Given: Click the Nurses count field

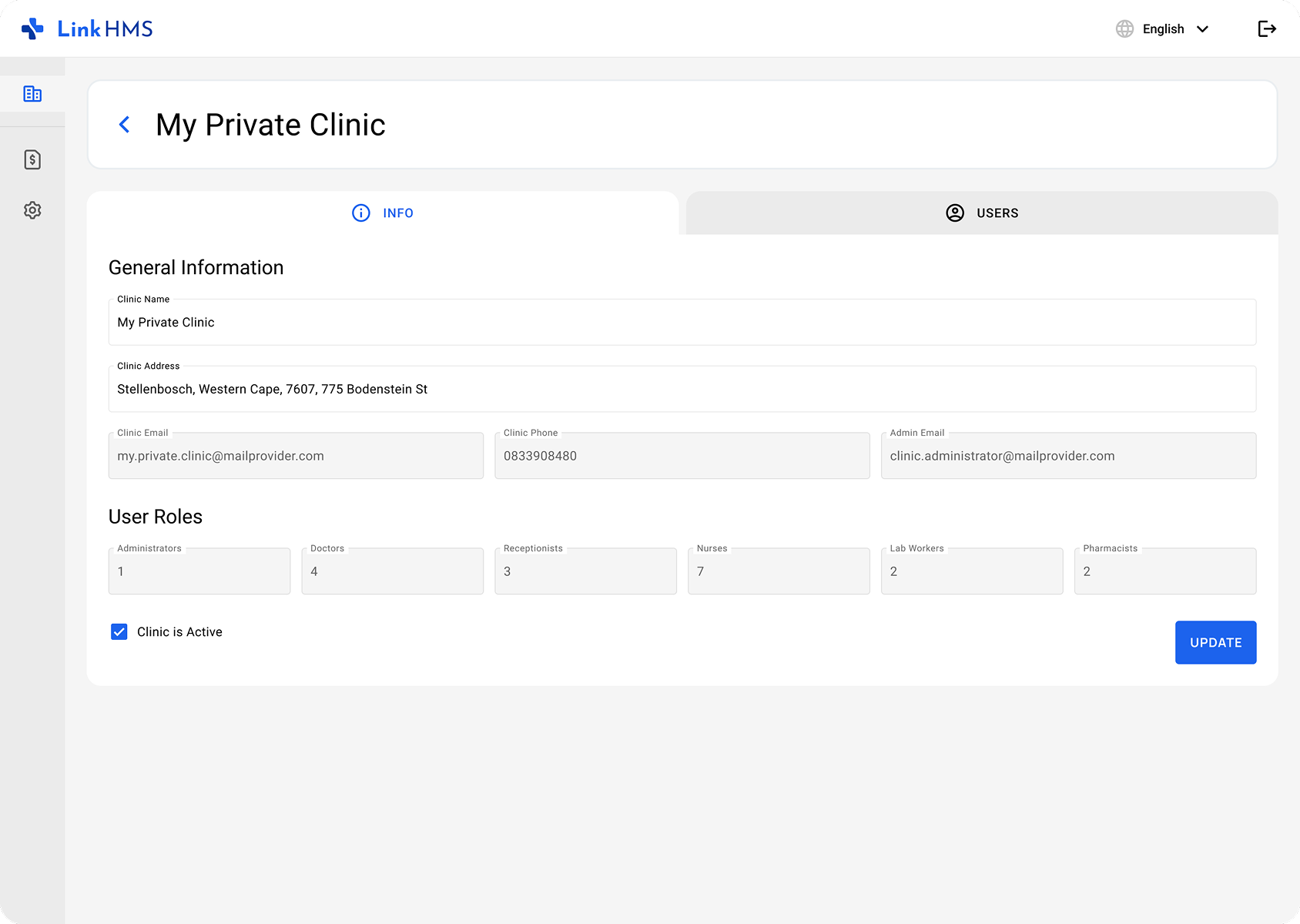Looking at the screenshot, I should pos(779,571).
